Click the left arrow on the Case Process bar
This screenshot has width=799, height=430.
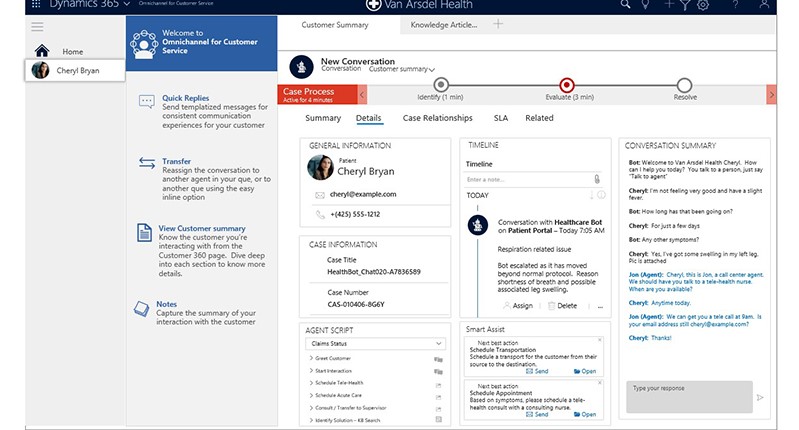click(x=362, y=95)
